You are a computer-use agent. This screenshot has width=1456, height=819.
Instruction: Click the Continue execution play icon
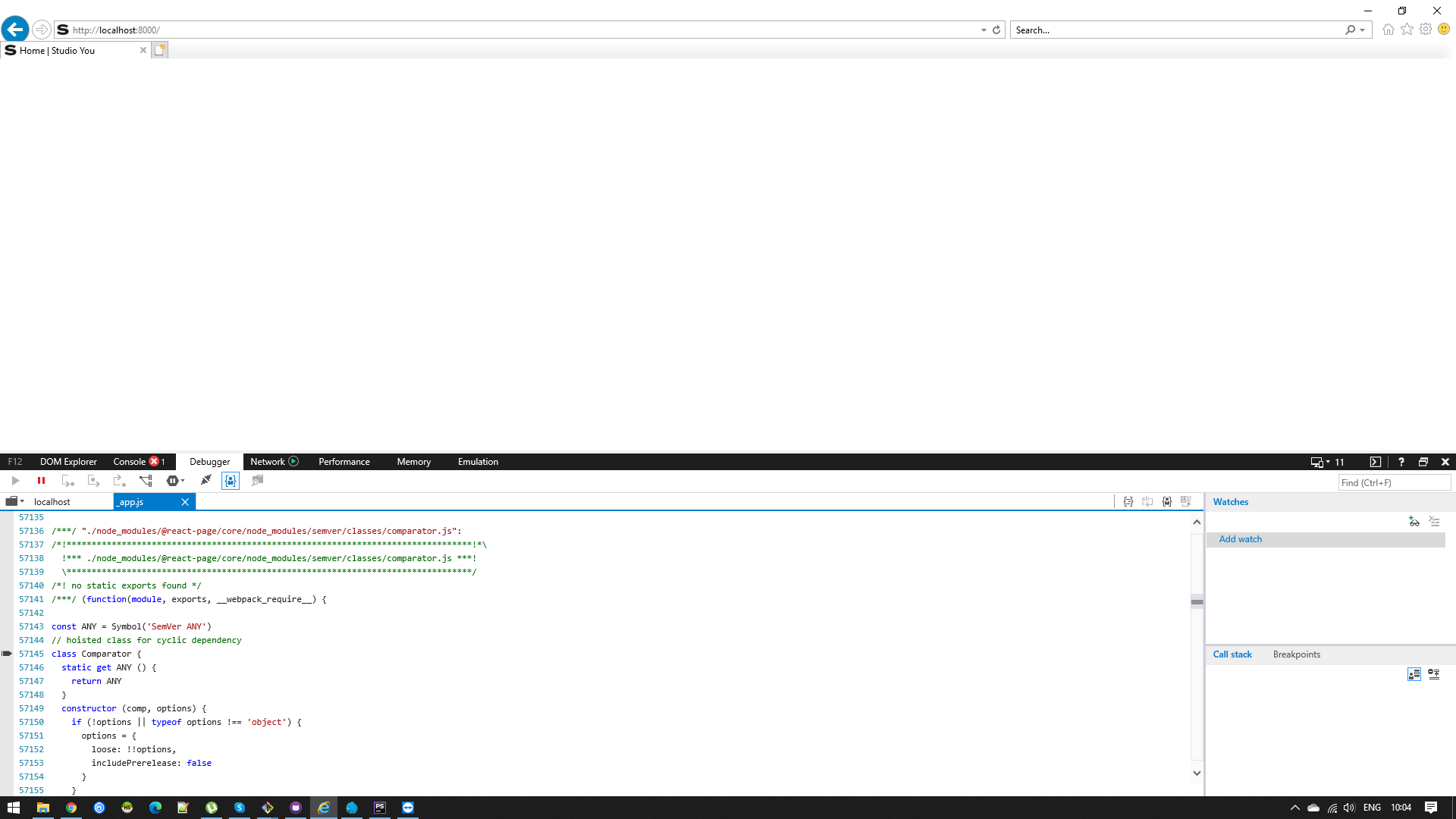[x=15, y=481]
